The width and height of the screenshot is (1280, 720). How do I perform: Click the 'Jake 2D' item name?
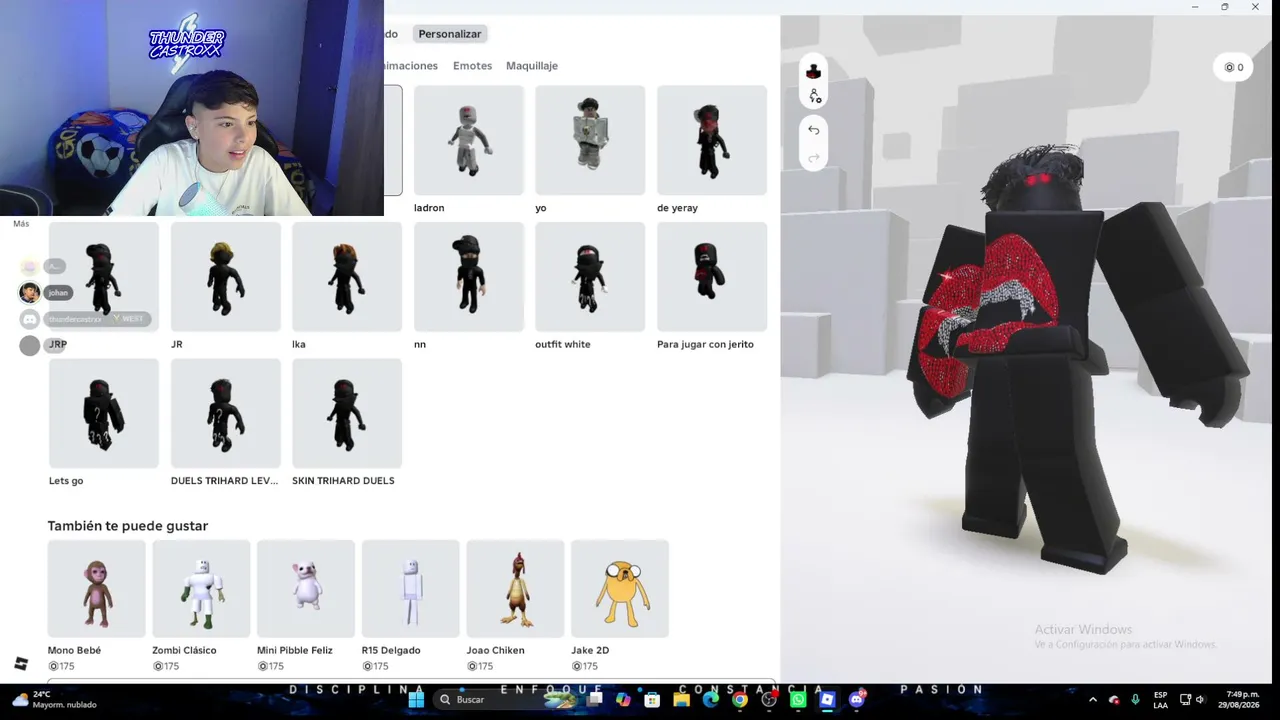590,651
